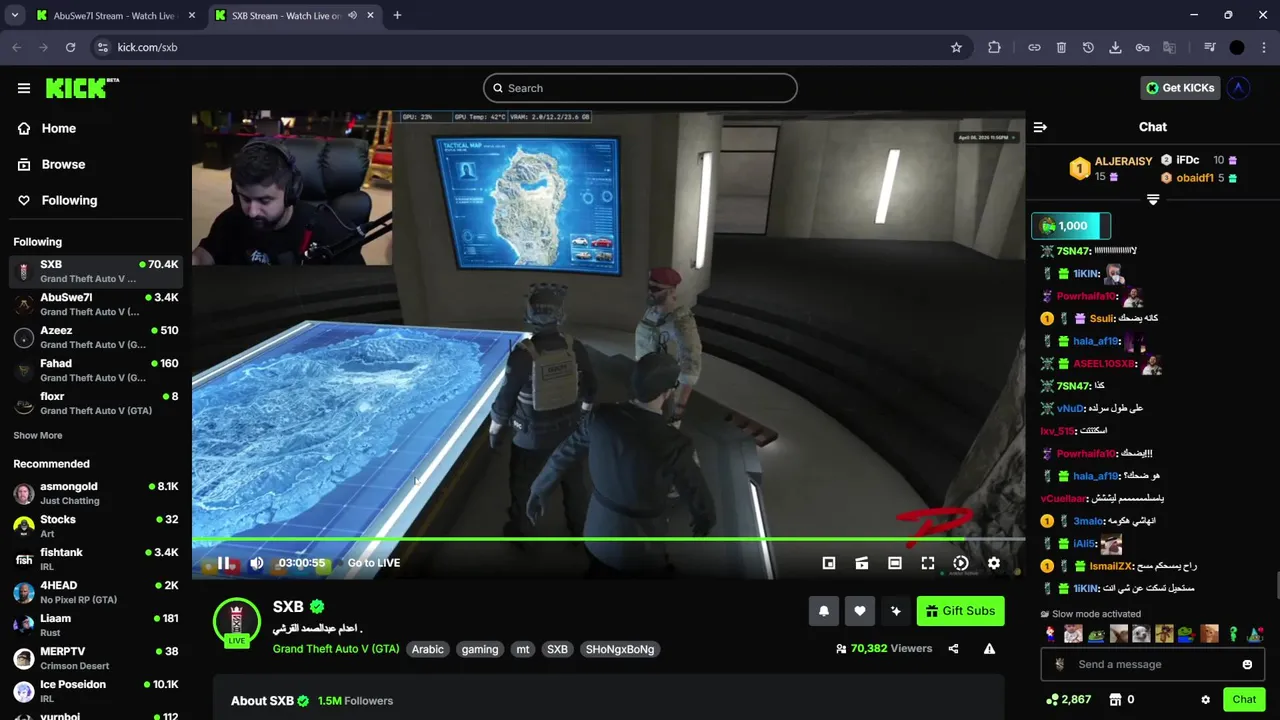Viewport: 1280px width, 720px height.
Task: Open Fahad channel in Following list
Action: click(x=96, y=370)
